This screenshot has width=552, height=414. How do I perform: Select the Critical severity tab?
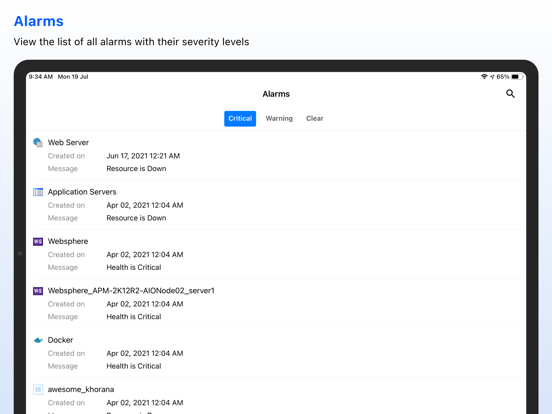pyautogui.click(x=240, y=119)
